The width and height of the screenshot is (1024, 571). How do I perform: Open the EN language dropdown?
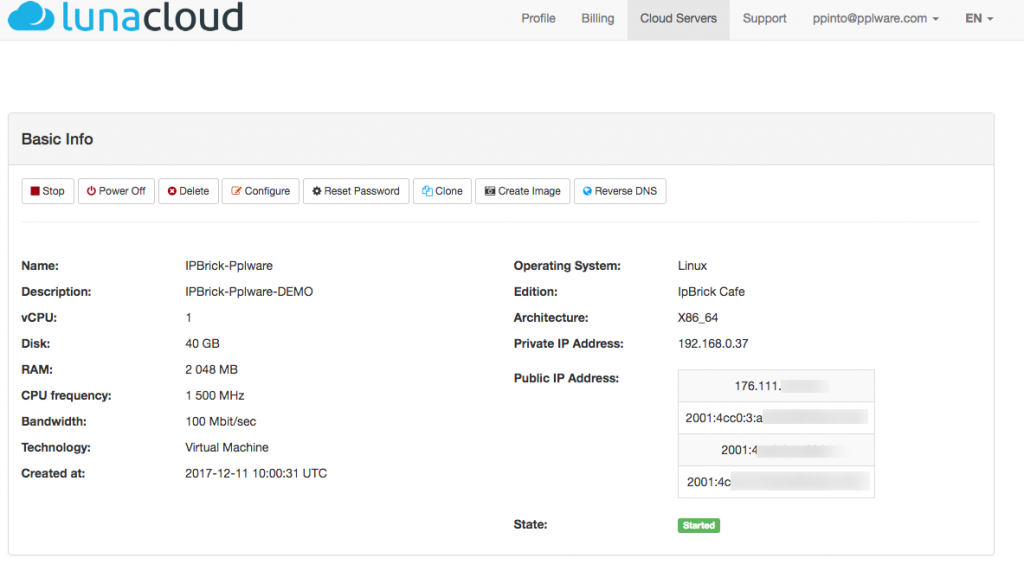pyautogui.click(x=979, y=18)
